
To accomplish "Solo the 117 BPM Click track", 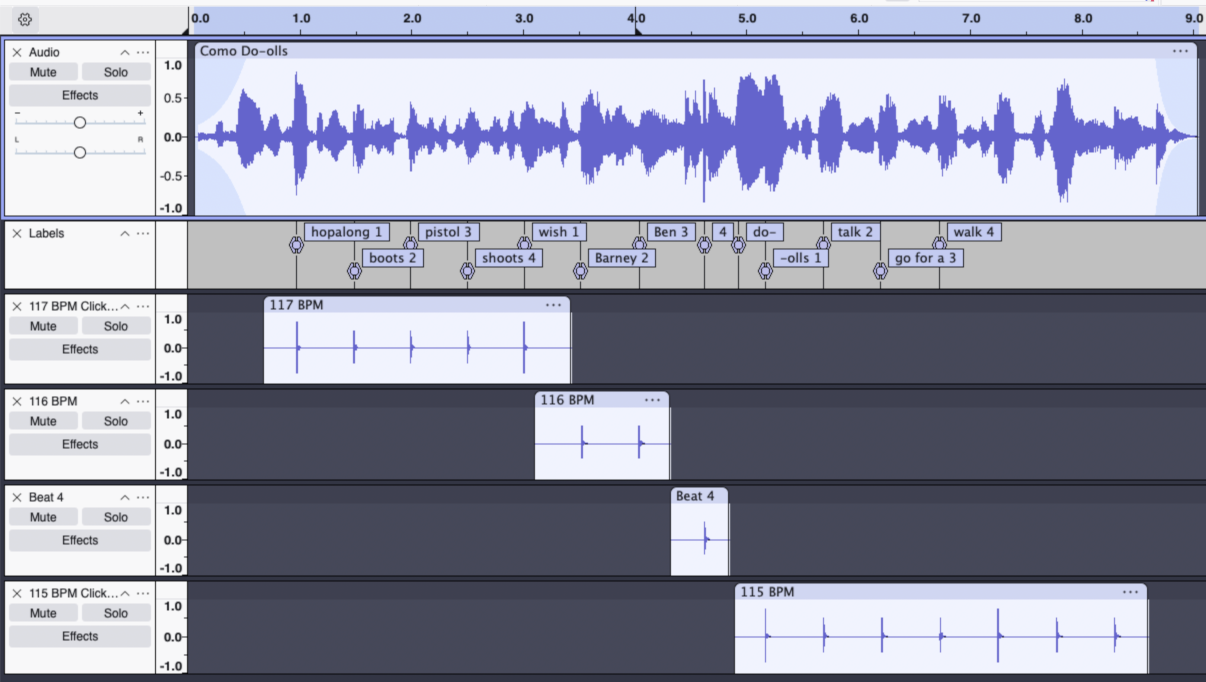I will (x=116, y=325).
